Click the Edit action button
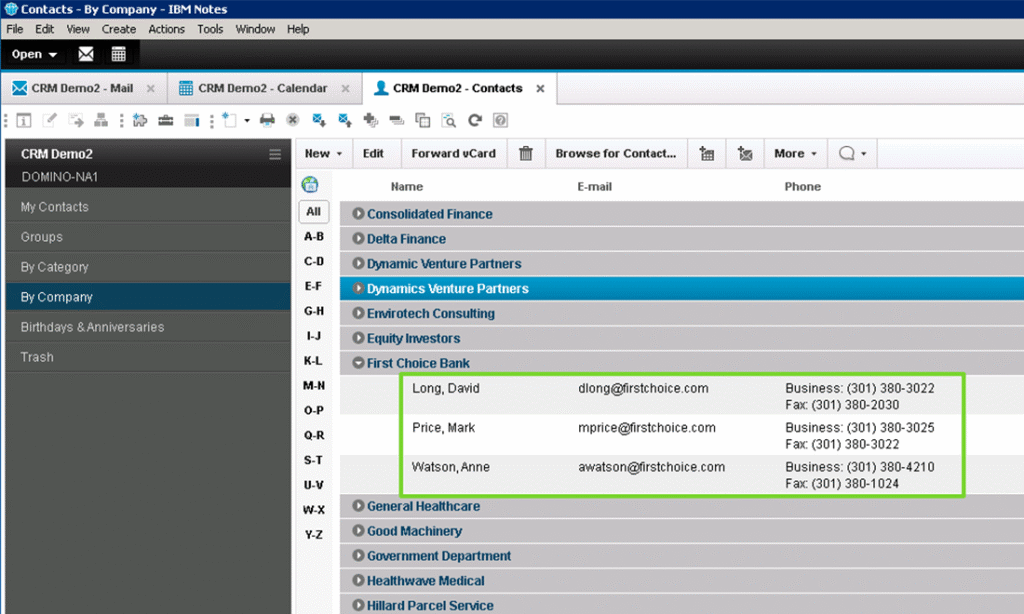 [373, 154]
